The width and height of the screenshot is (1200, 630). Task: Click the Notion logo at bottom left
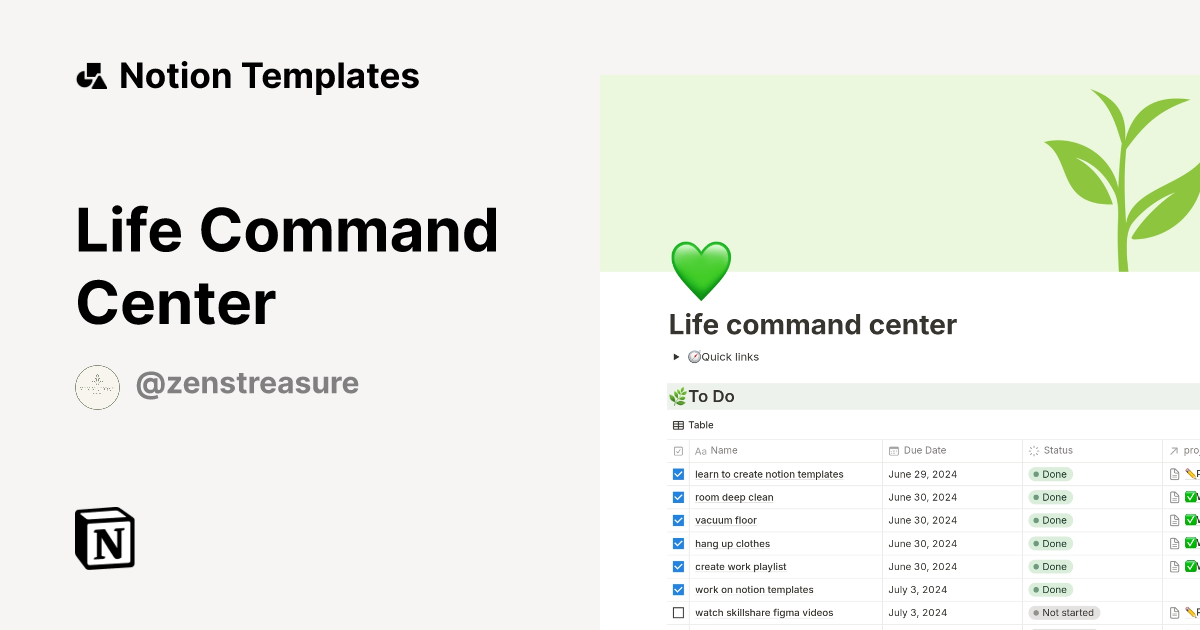coord(104,539)
